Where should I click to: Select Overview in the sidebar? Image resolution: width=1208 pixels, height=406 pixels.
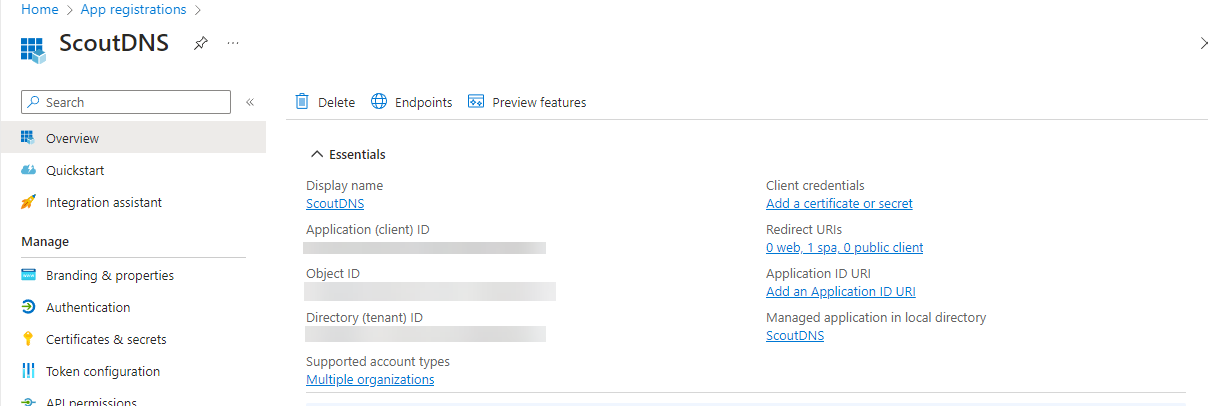pos(133,139)
